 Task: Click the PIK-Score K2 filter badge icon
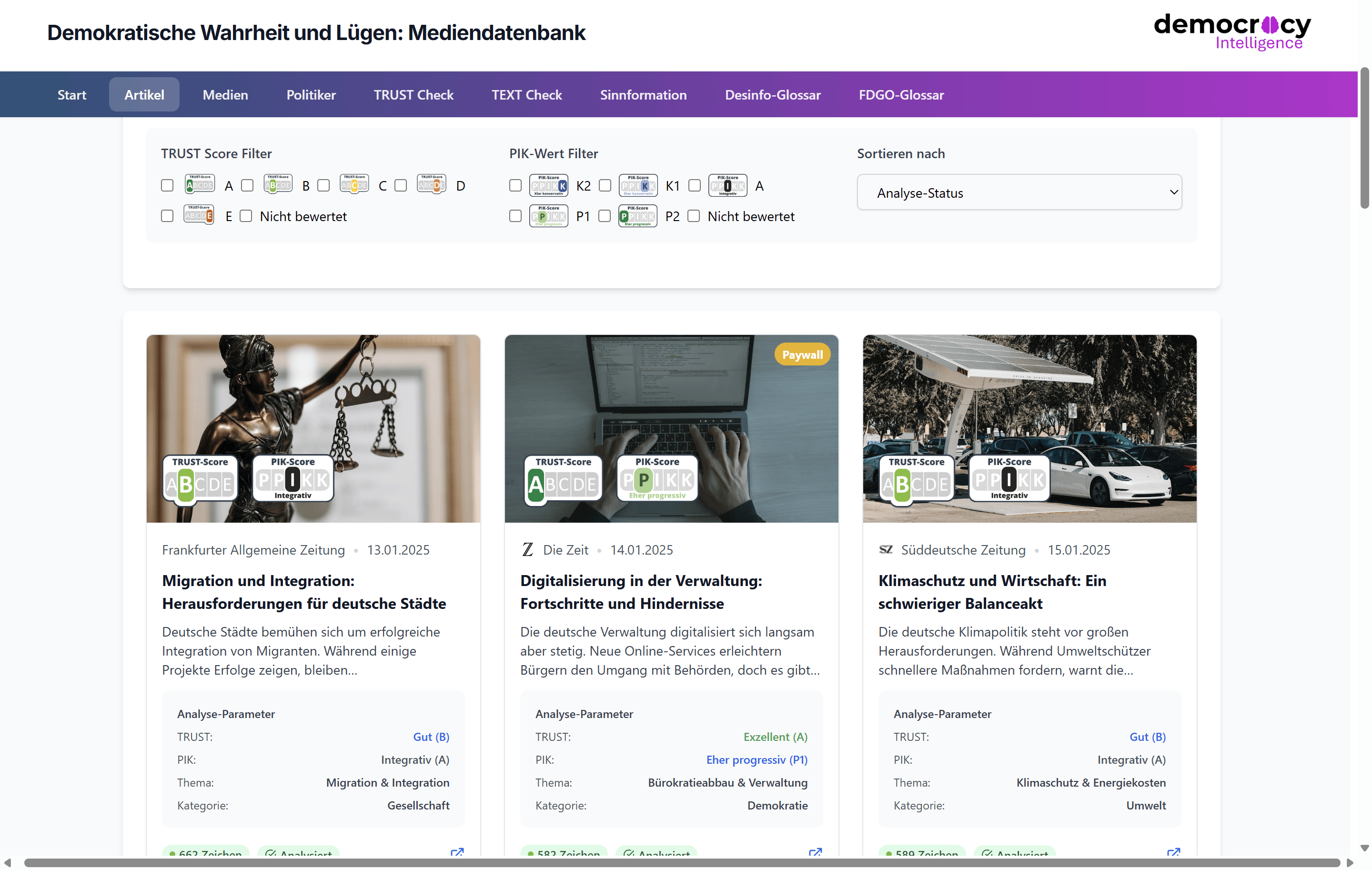pos(549,186)
